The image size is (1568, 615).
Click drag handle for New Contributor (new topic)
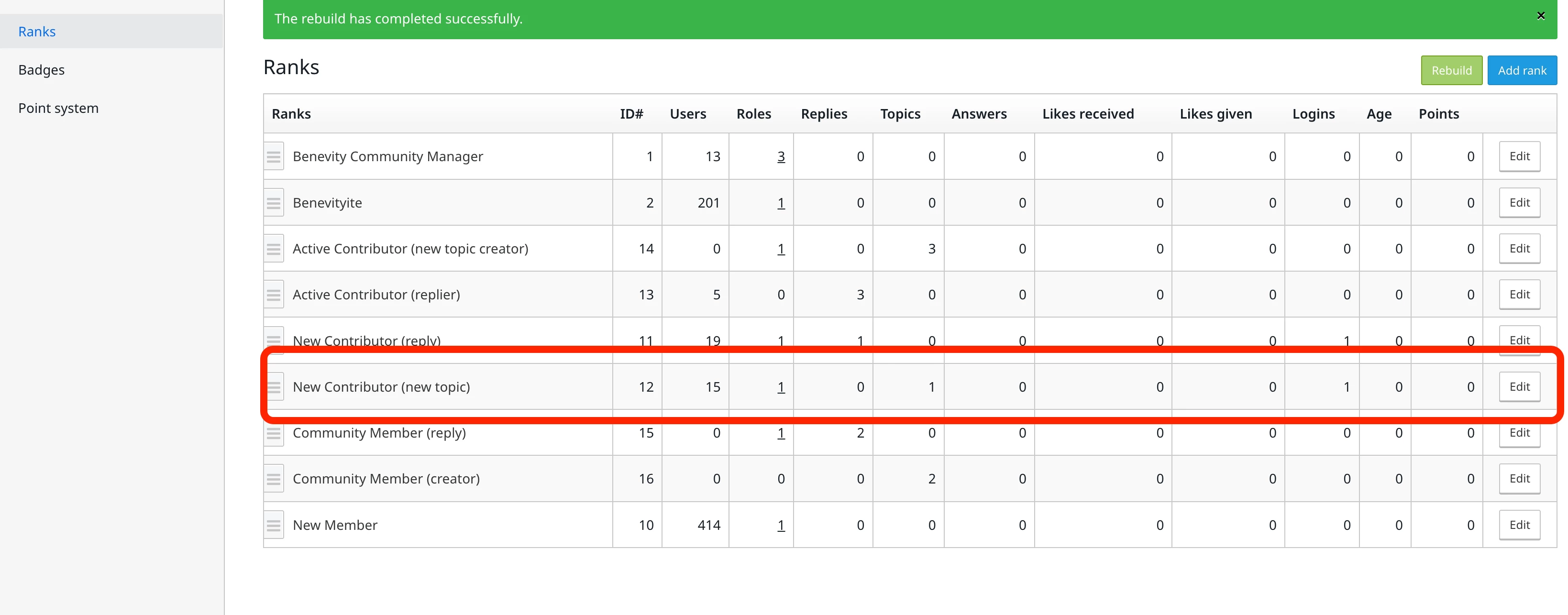pos(274,387)
